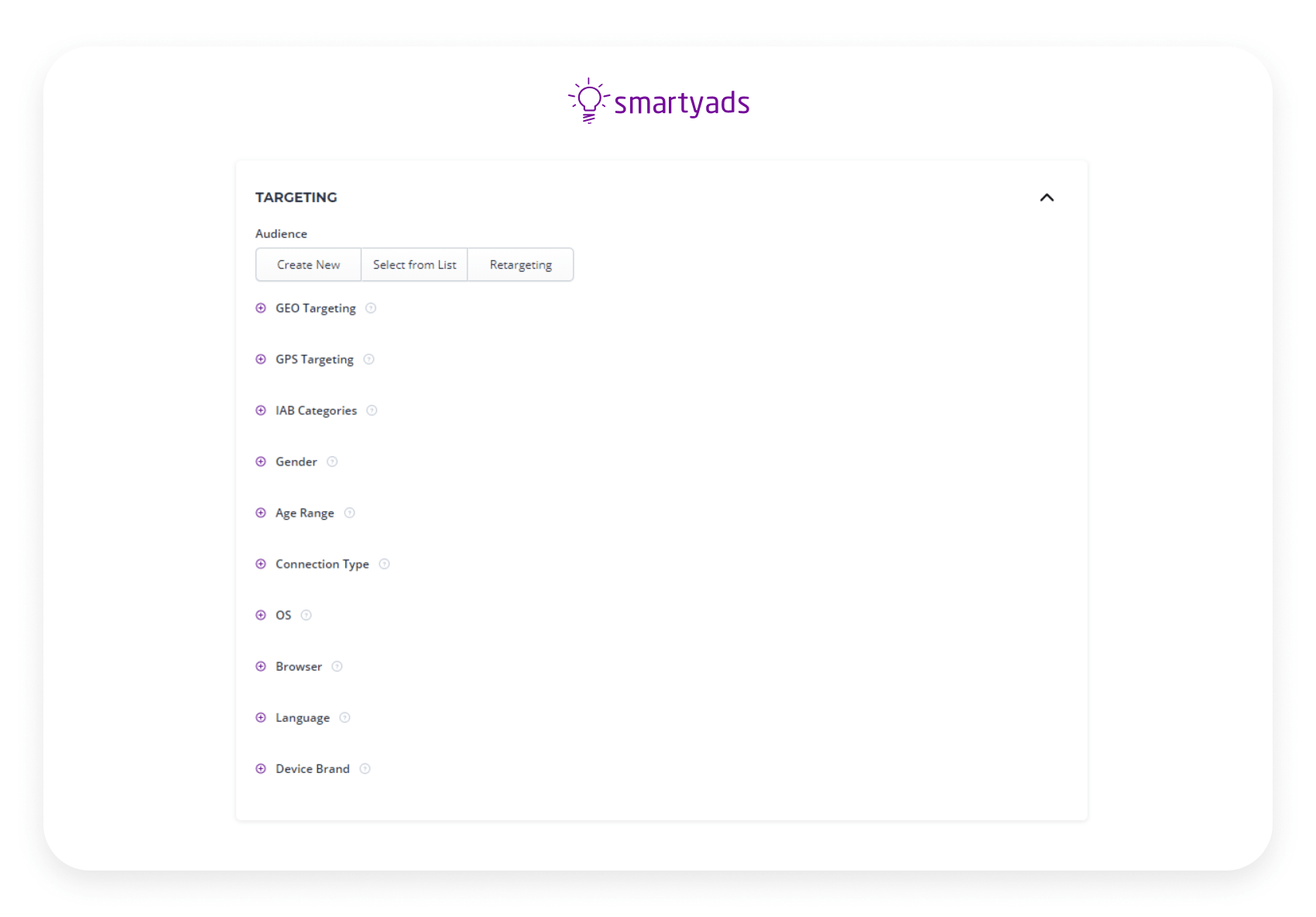Click the Connection Type help icon
This screenshot has width=1316, height=917.
(385, 563)
